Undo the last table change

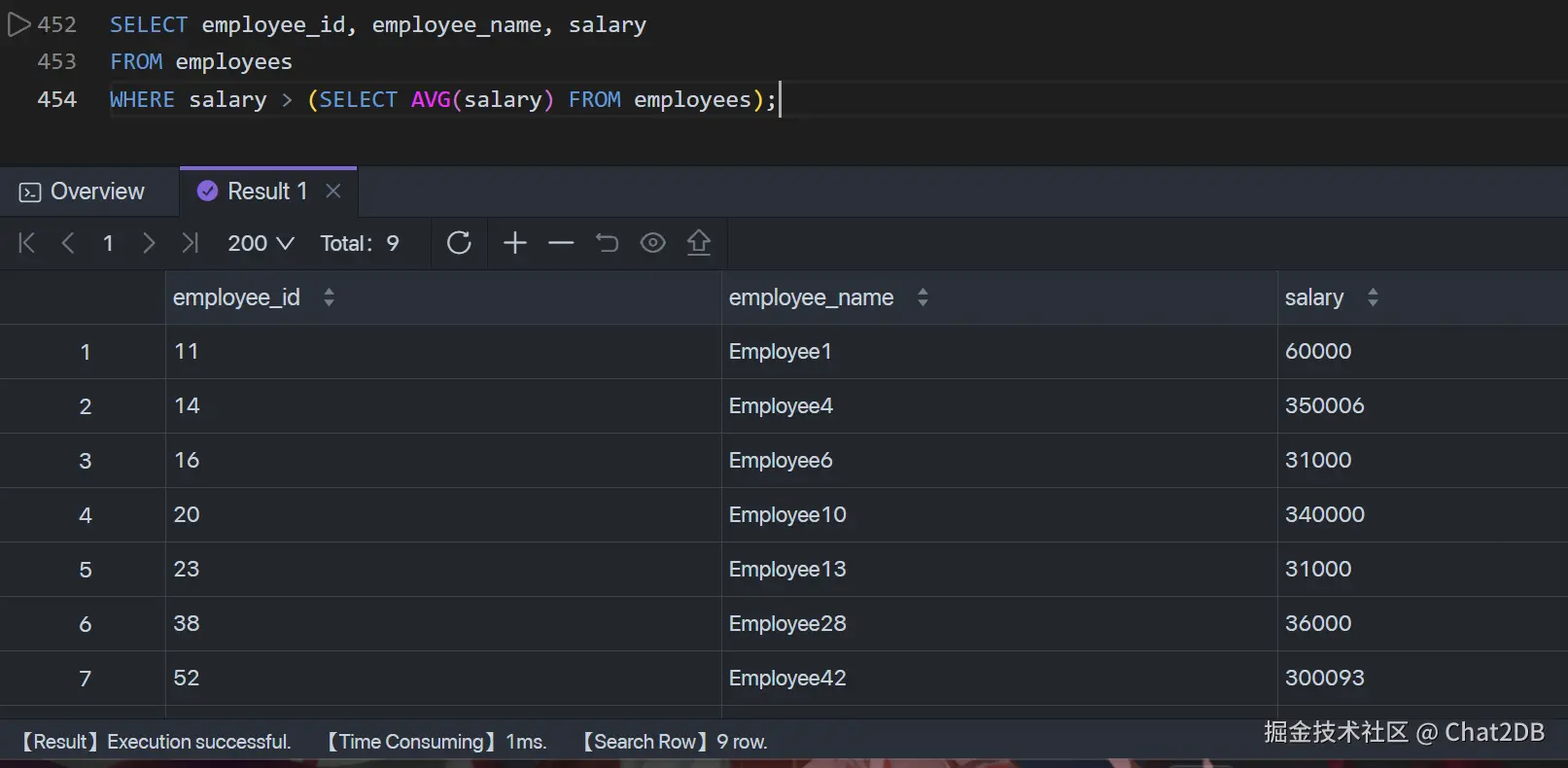[607, 243]
